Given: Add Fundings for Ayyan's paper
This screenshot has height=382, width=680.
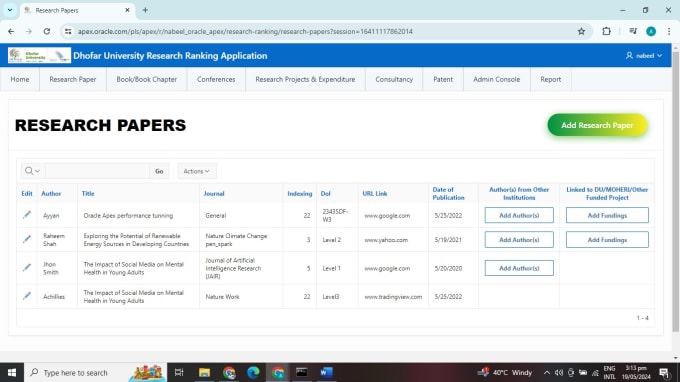Looking at the screenshot, I should click(x=607, y=215).
